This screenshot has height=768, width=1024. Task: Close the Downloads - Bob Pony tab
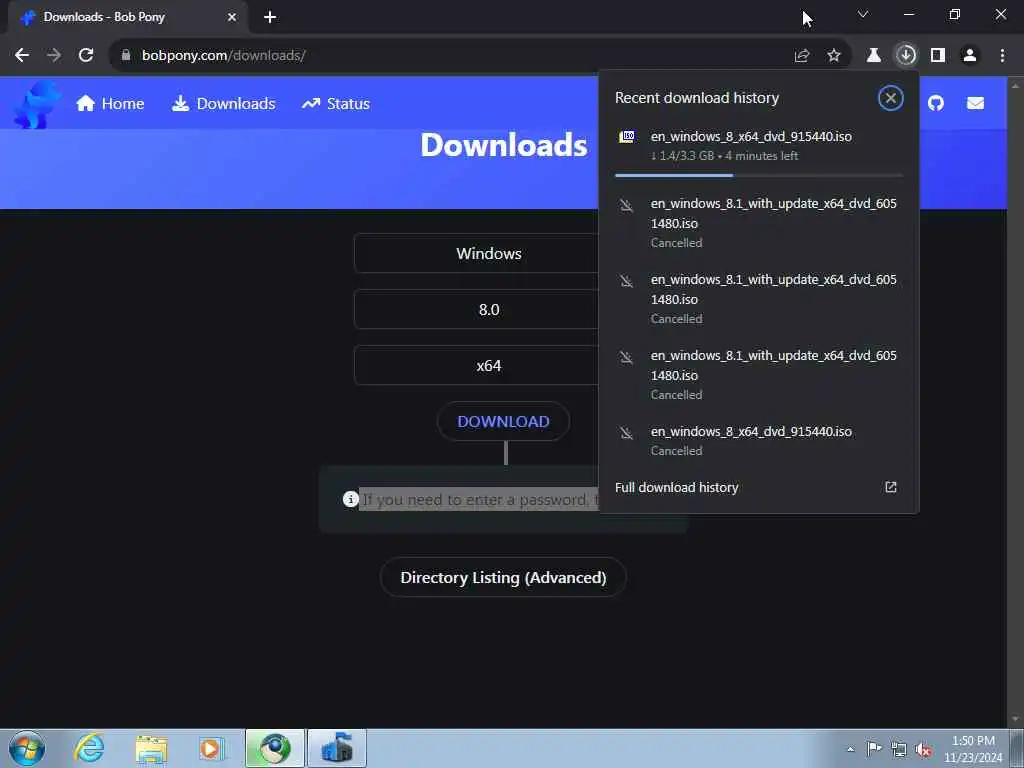232,17
